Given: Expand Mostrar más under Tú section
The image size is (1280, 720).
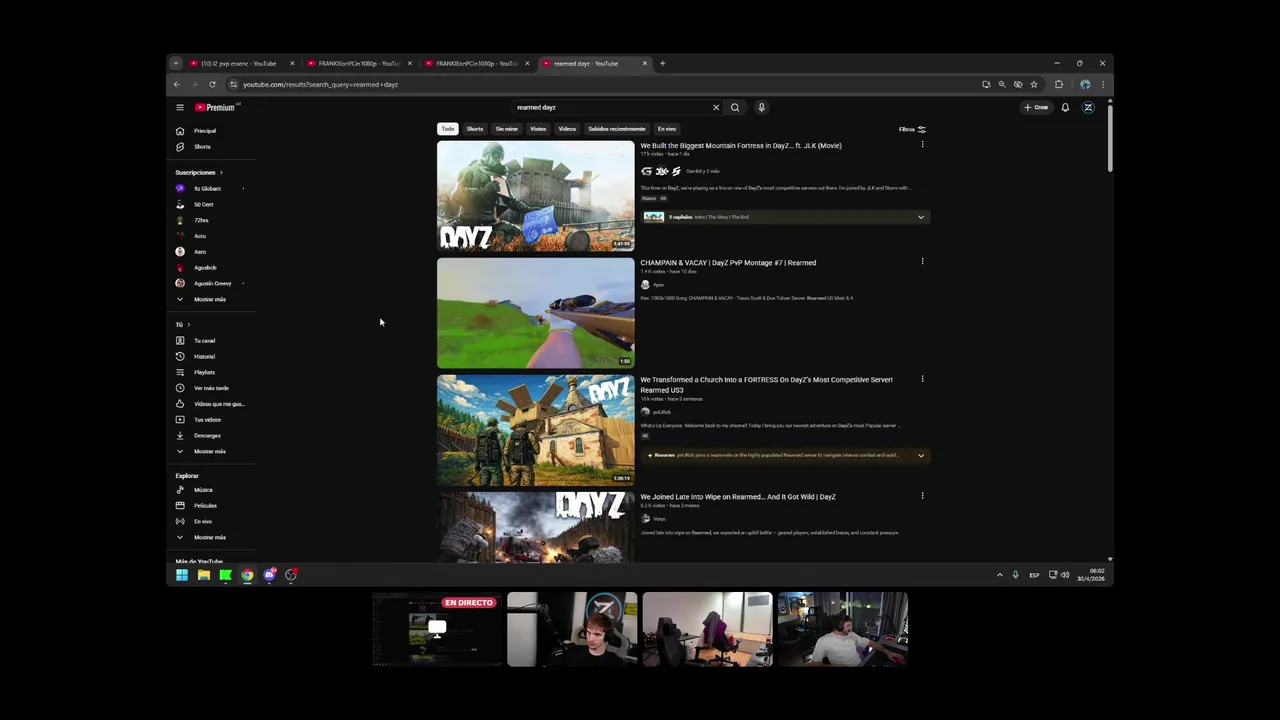Looking at the screenshot, I should [210, 451].
